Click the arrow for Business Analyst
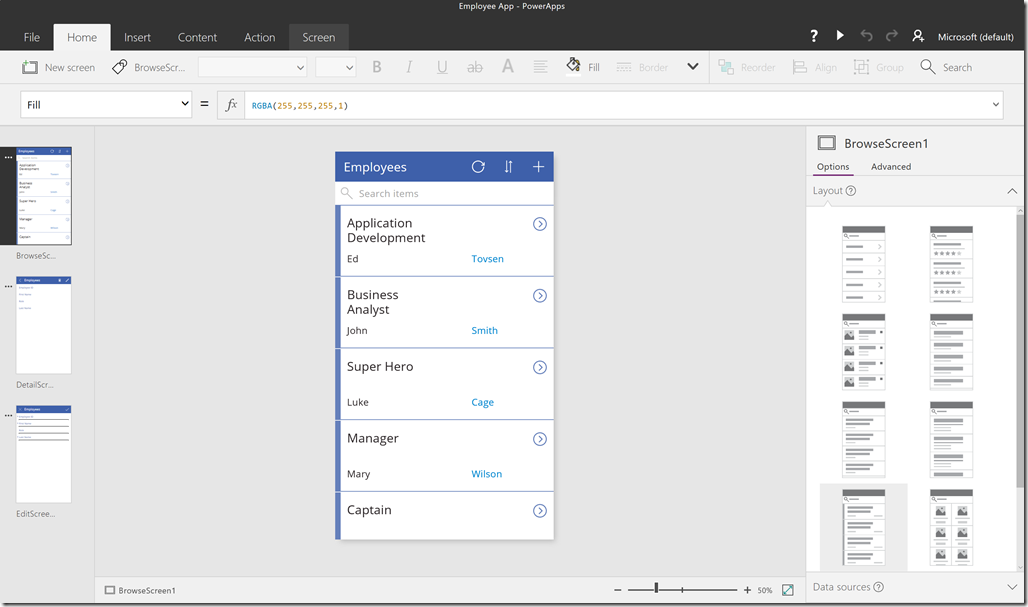This screenshot has width=1028, height=607. pos(540,296)
